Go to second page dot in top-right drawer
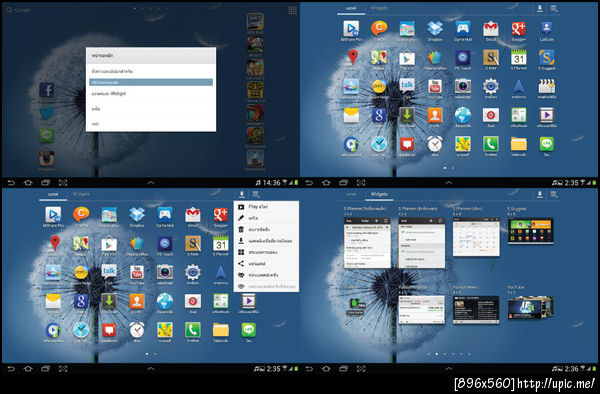600x394 pixels. click(453, 168)
